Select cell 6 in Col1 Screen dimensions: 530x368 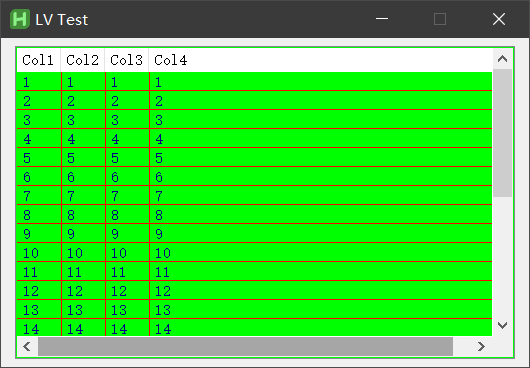pyautogui.click(x=39, y=177)
